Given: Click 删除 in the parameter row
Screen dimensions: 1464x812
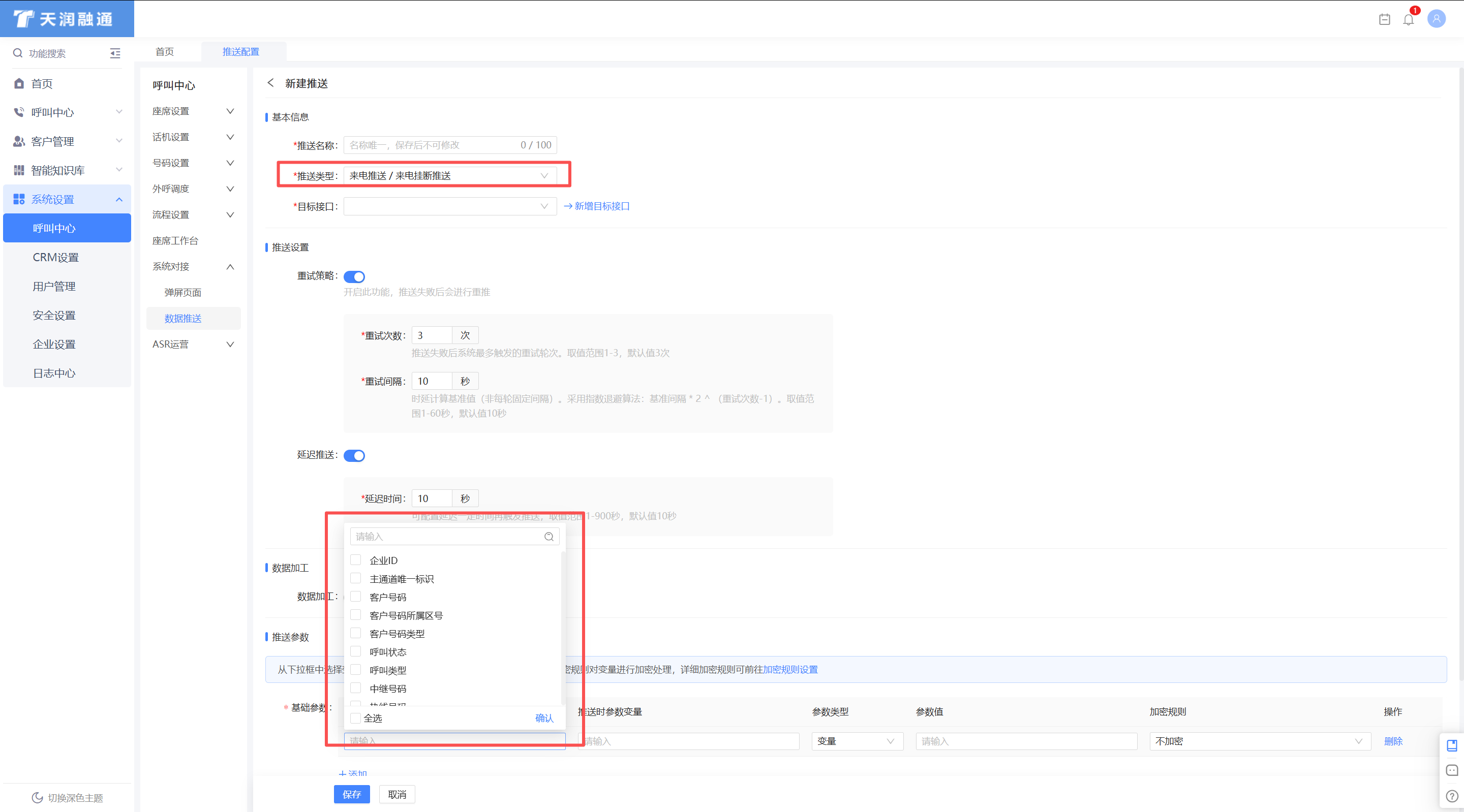Looking at the screenshot, I should tap(1393, 741).
